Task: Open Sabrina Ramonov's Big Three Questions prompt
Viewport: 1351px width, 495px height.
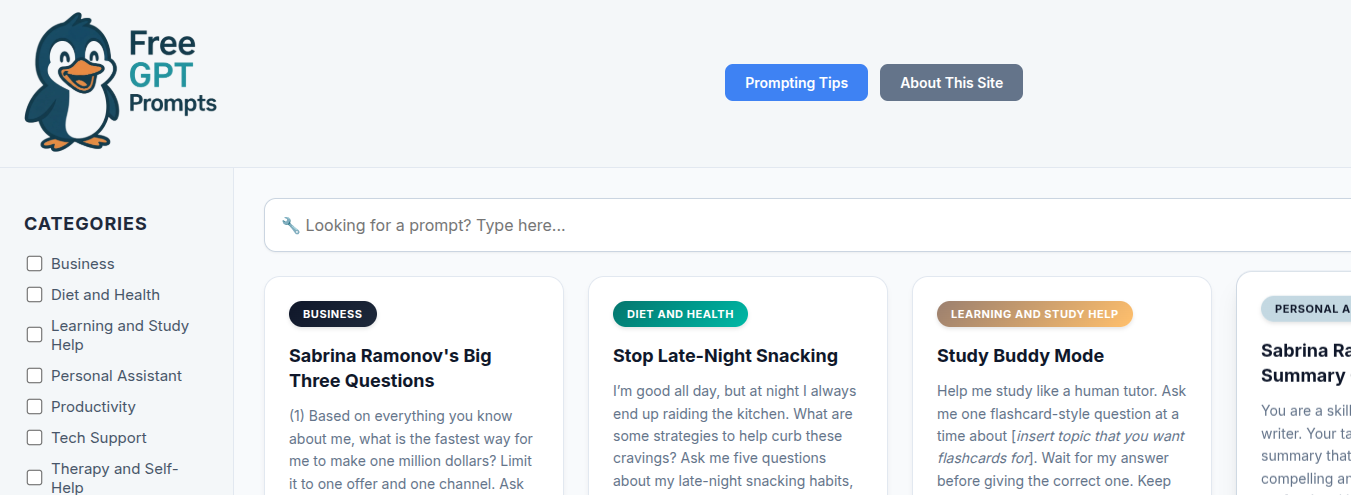Action: pyautogui.click(x=390, y=368)
